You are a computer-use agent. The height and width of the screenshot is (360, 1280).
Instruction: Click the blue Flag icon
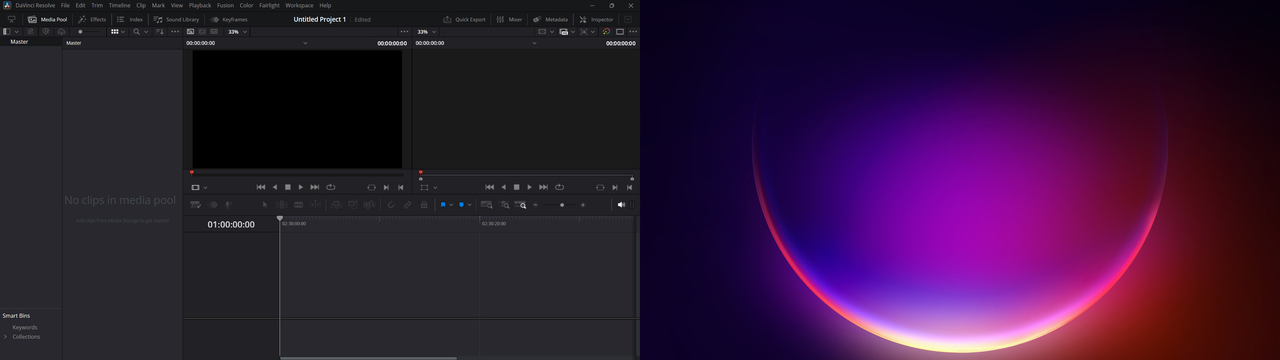(443, 204)
